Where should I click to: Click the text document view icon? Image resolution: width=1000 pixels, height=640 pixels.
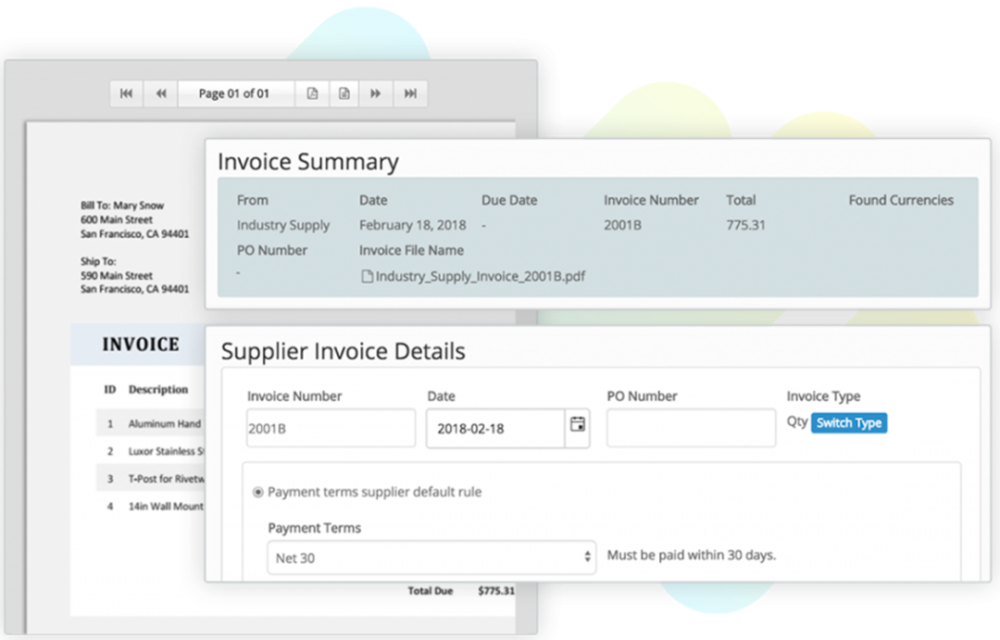344,94
